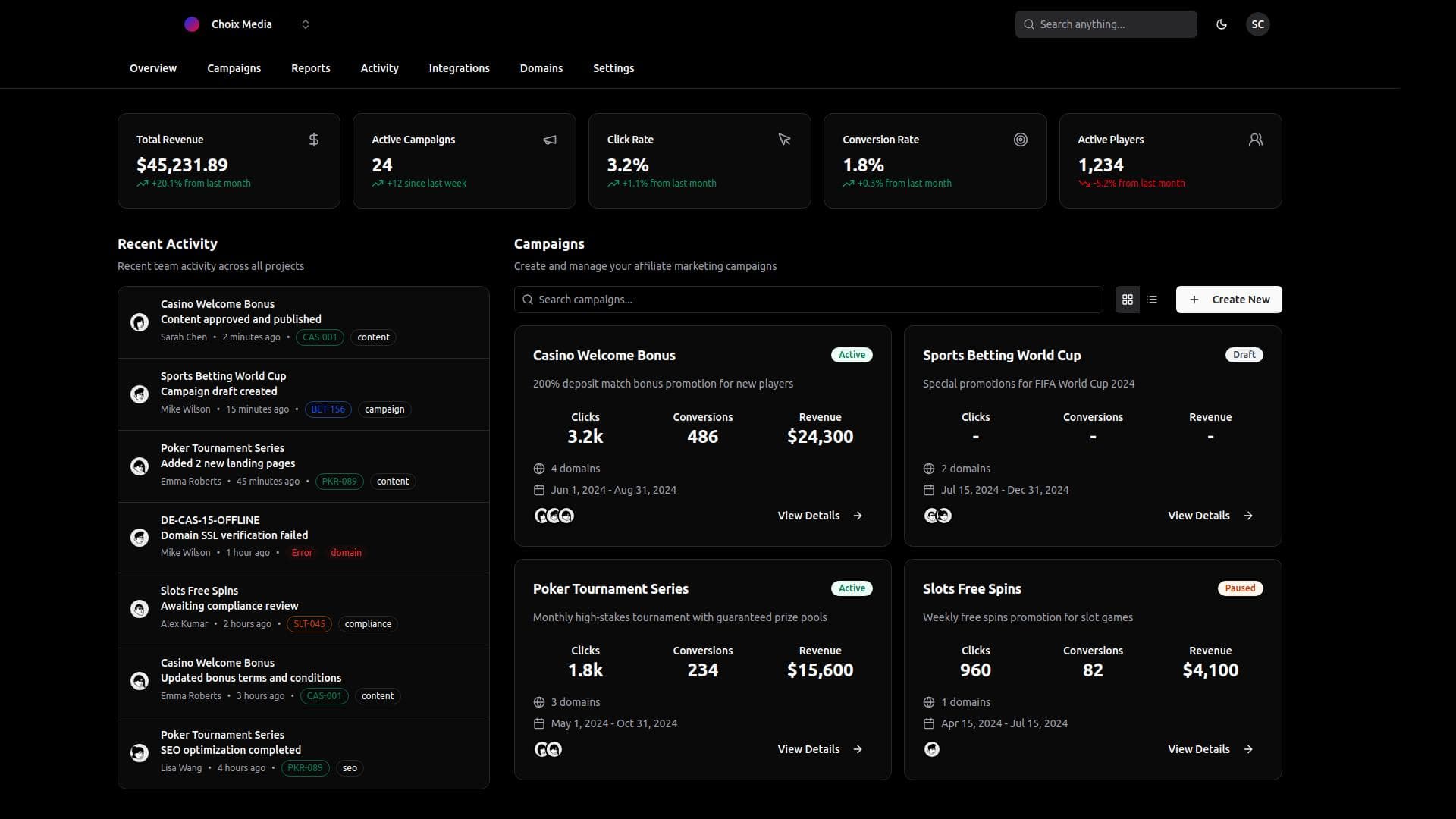Click the seo tag
The height and width of the screenshot is (819, 1456).
click(x=350, y=768)
